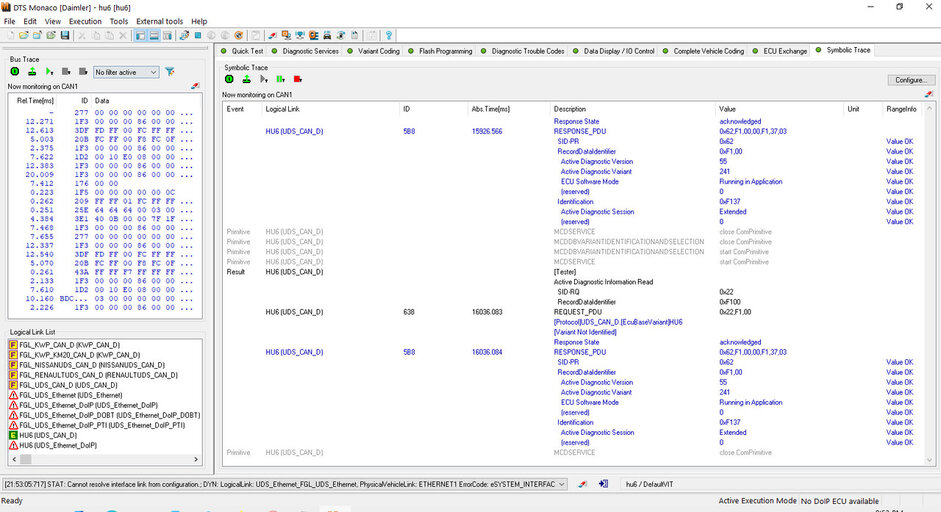Click the Save icon in main toolbar

pyautogui.click(x=65, y=35)
